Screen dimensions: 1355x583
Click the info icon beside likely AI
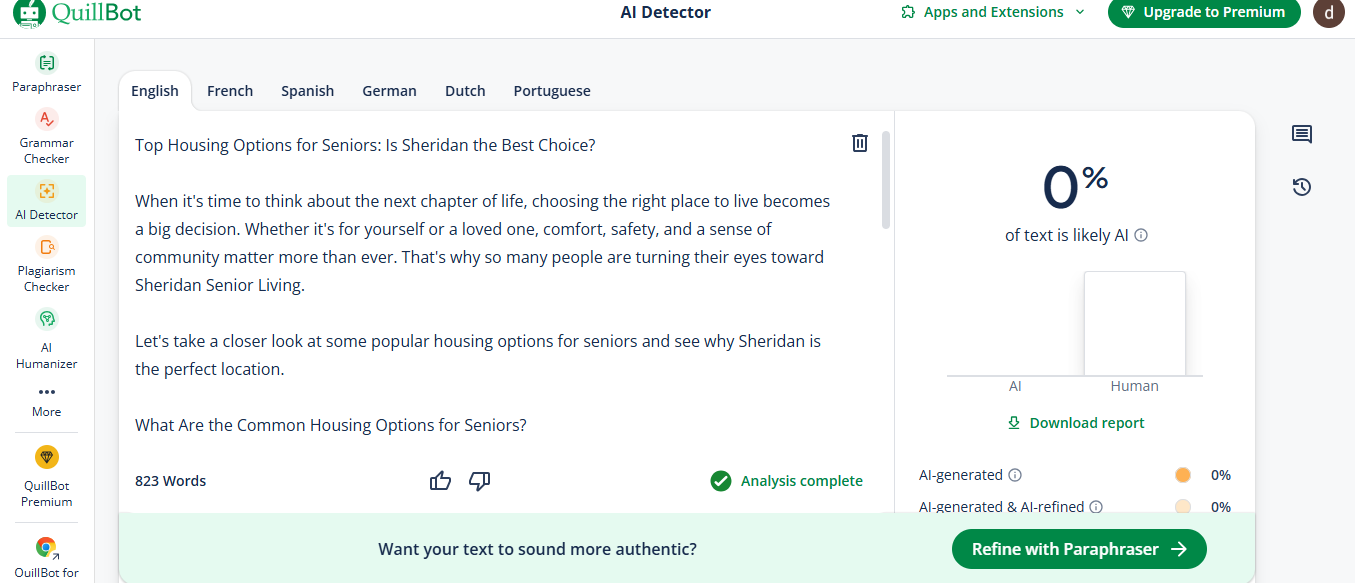point(1141,236)
